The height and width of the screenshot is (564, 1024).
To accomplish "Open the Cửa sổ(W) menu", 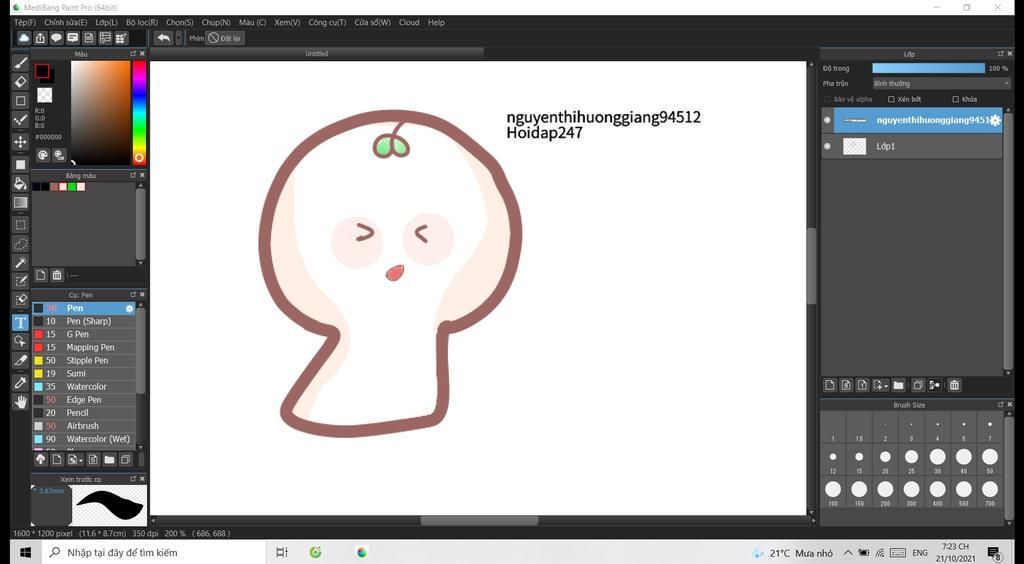I will (x=372, y=22).
